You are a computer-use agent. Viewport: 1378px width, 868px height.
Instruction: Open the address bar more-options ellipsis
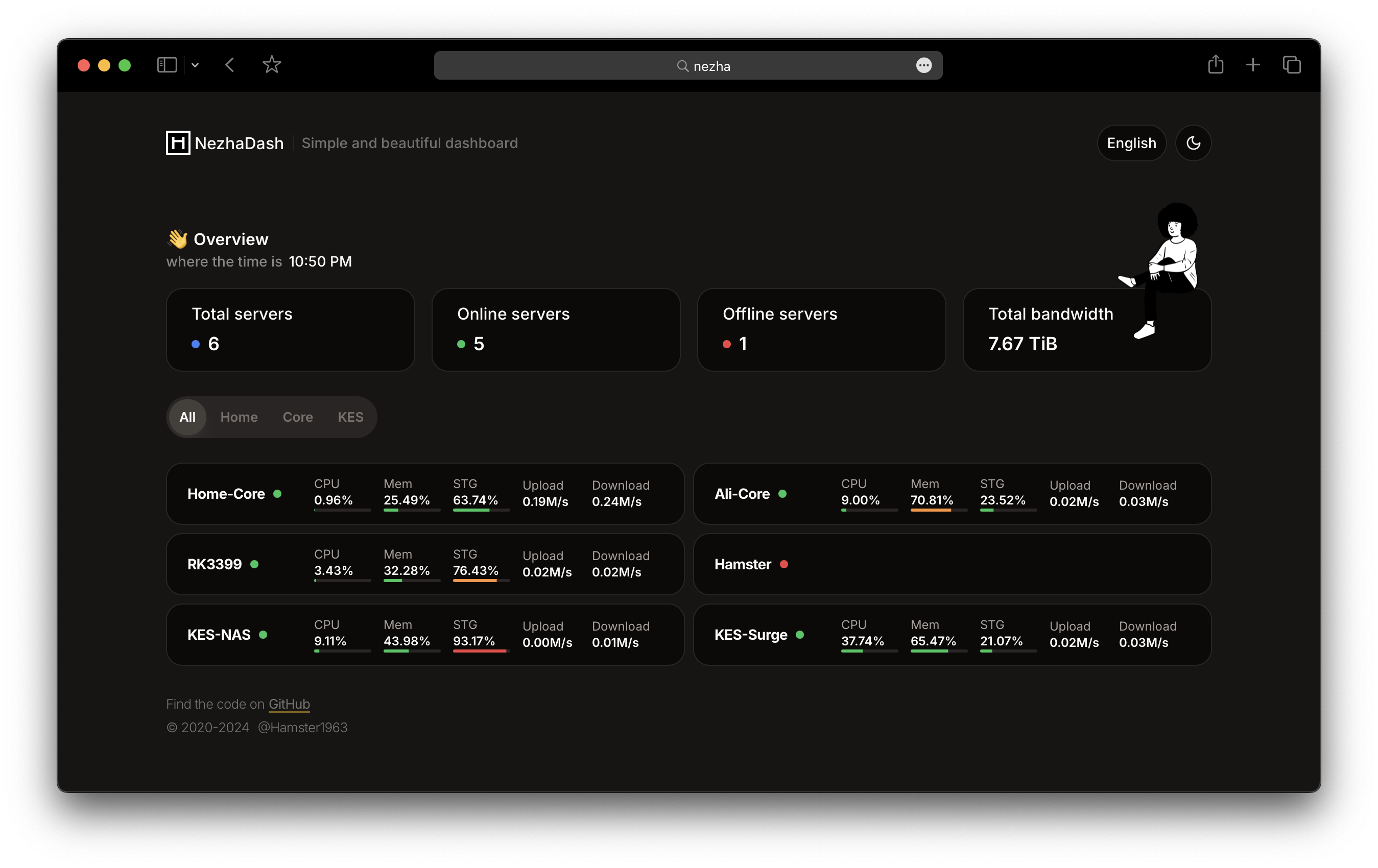(x=923, y=65)
